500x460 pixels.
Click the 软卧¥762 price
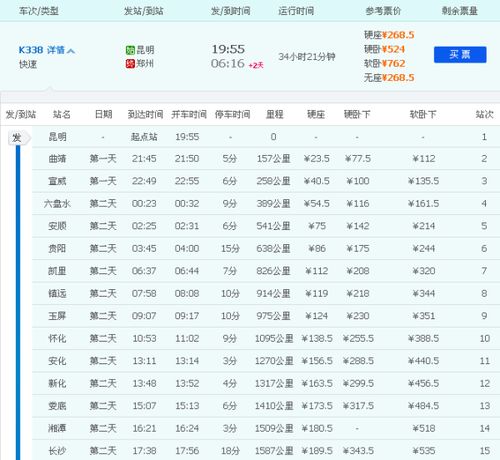coord(385,63)
